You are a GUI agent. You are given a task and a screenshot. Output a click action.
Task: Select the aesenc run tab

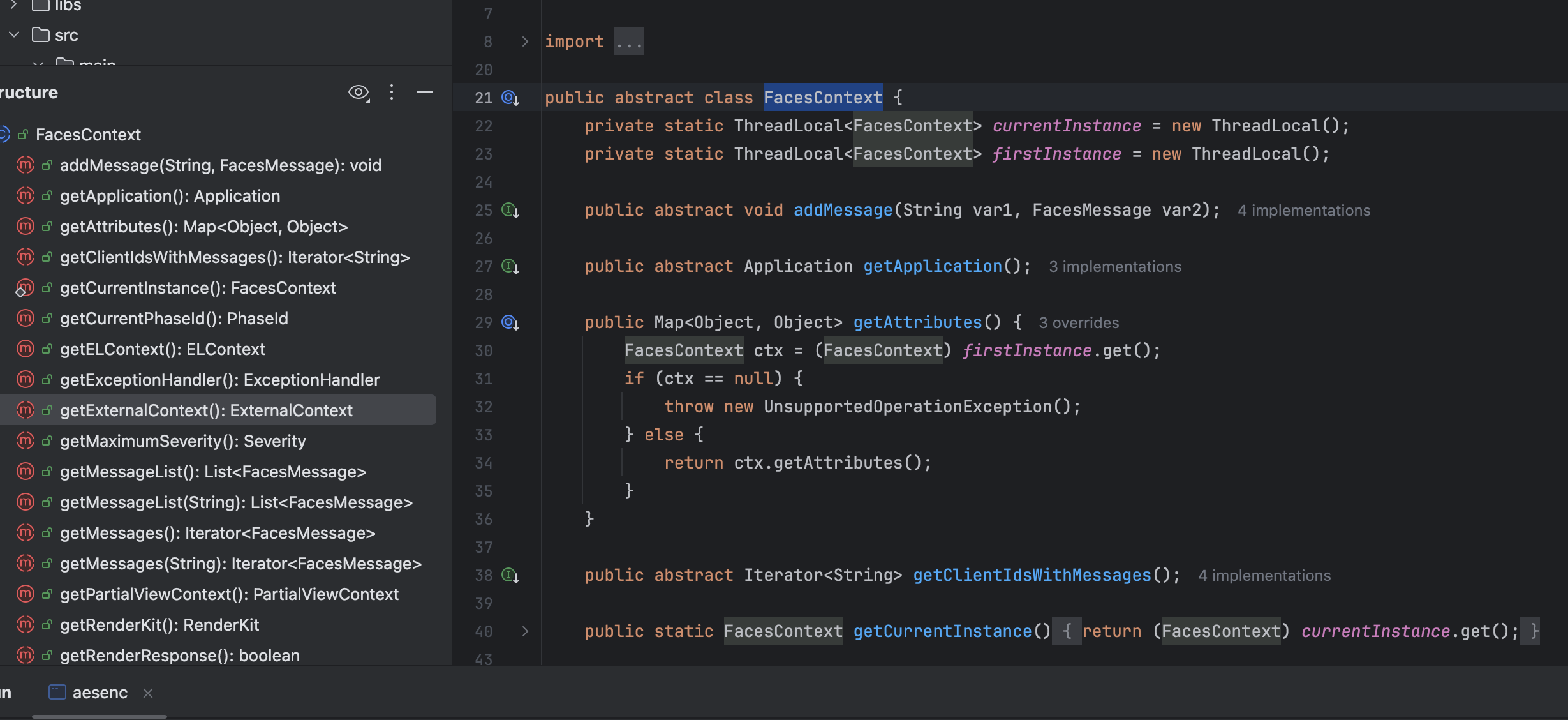click(100, 693)
